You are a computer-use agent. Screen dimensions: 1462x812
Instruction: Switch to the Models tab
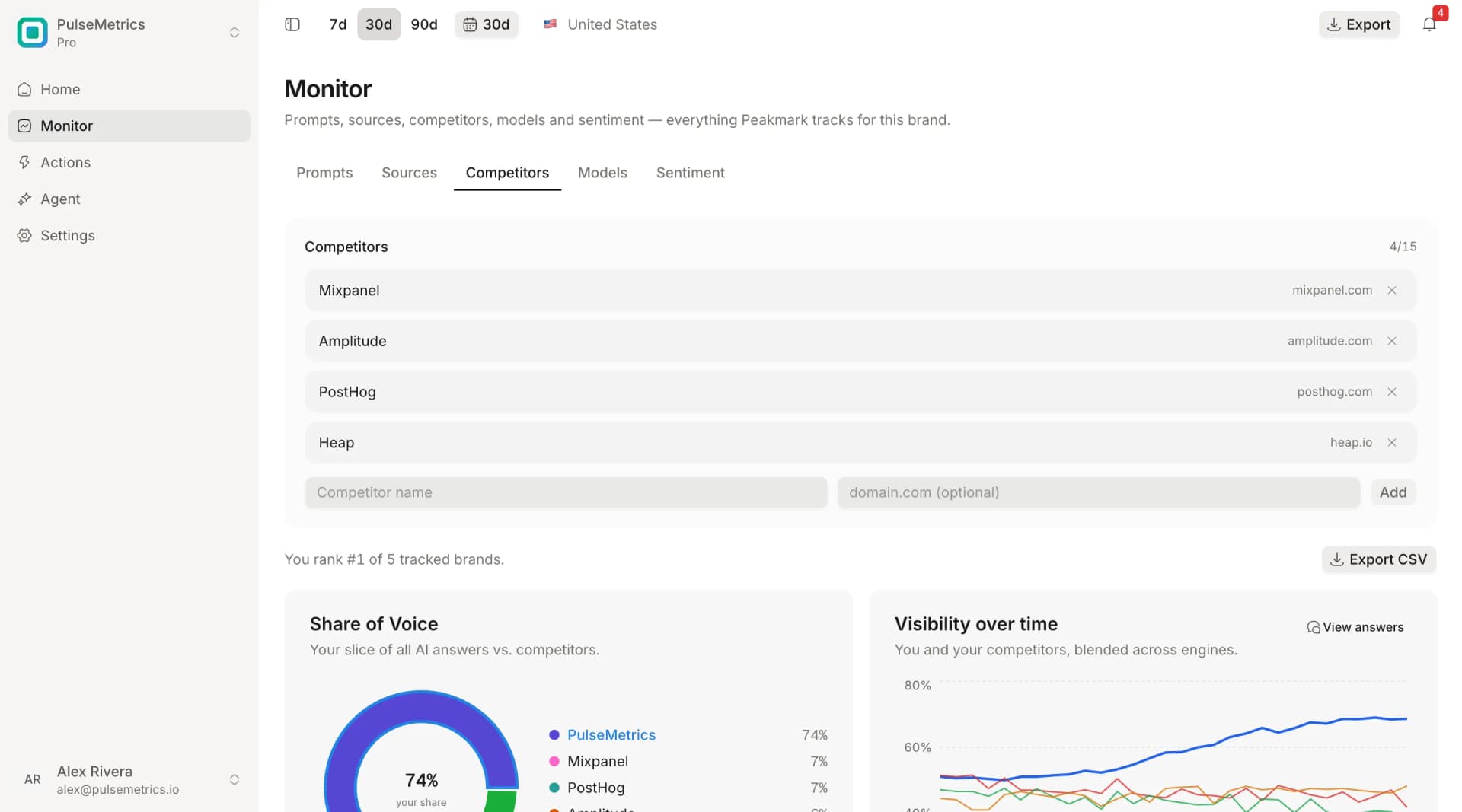click(602, 173)
